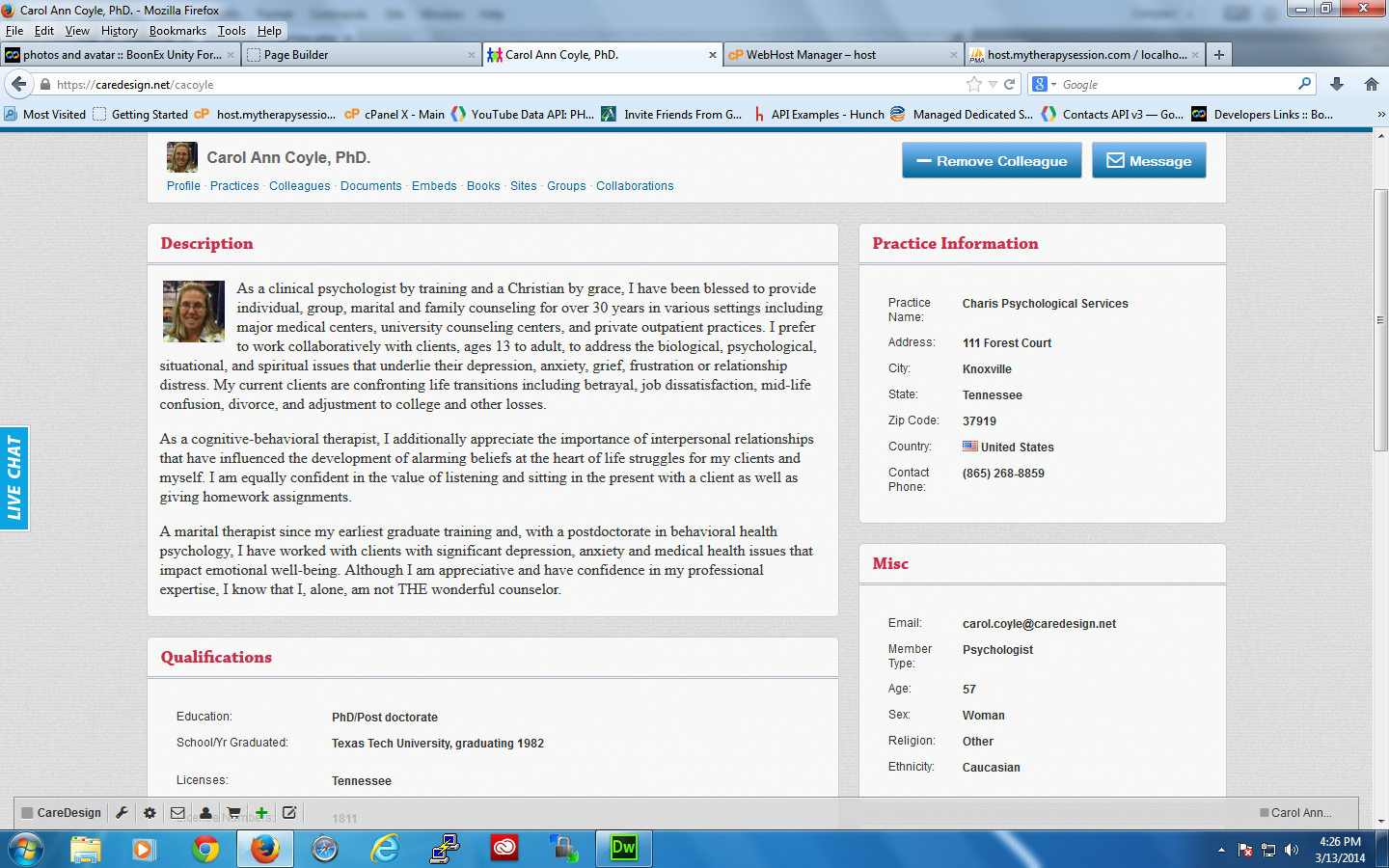This screenshot has width=1389, height=868.
Task: Close the Carol Ann Coyle tab
Action: 713,55
